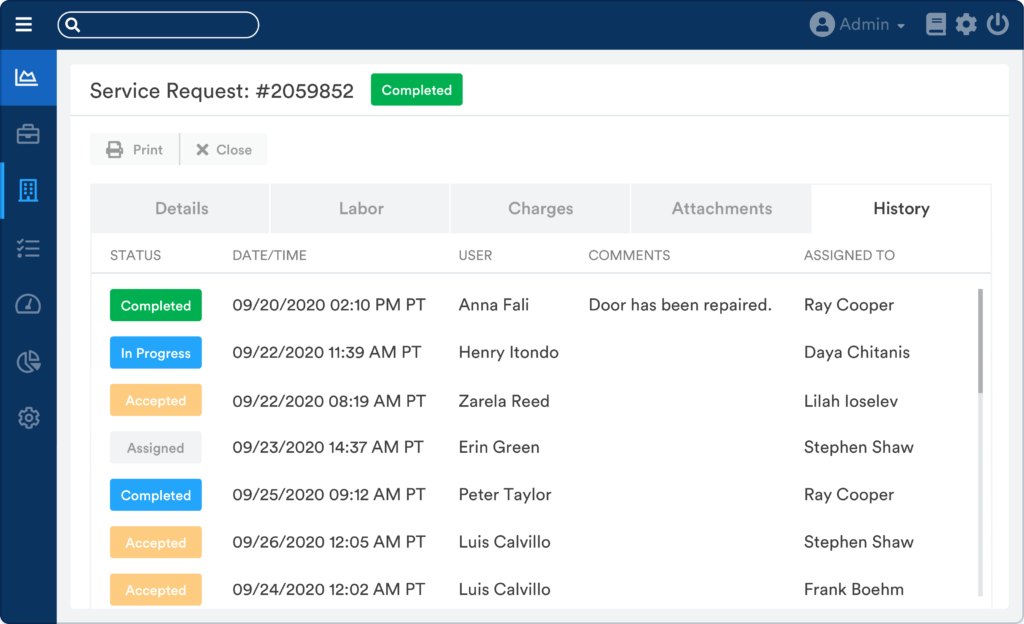Open the gauge dashboard sidebar icon
1024x624 pixels.
[28, 304]
